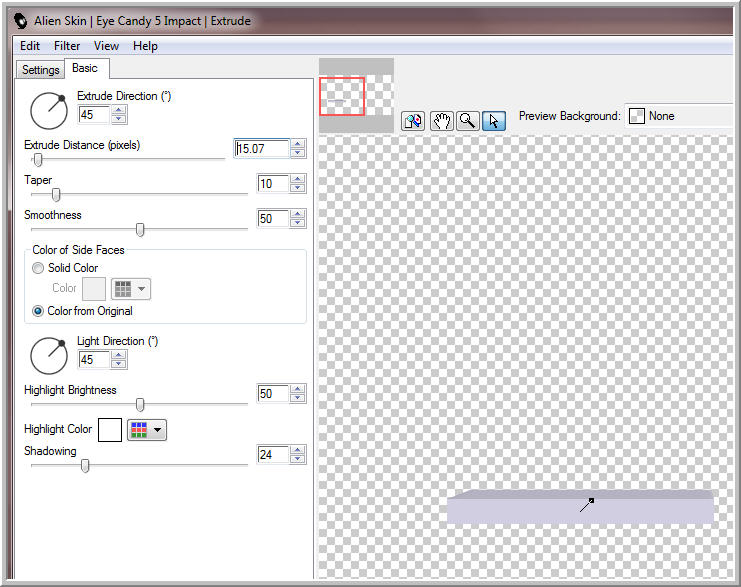
Task: Decrease Extrude Direction with down arrow
Action: (x=119, y=119)
